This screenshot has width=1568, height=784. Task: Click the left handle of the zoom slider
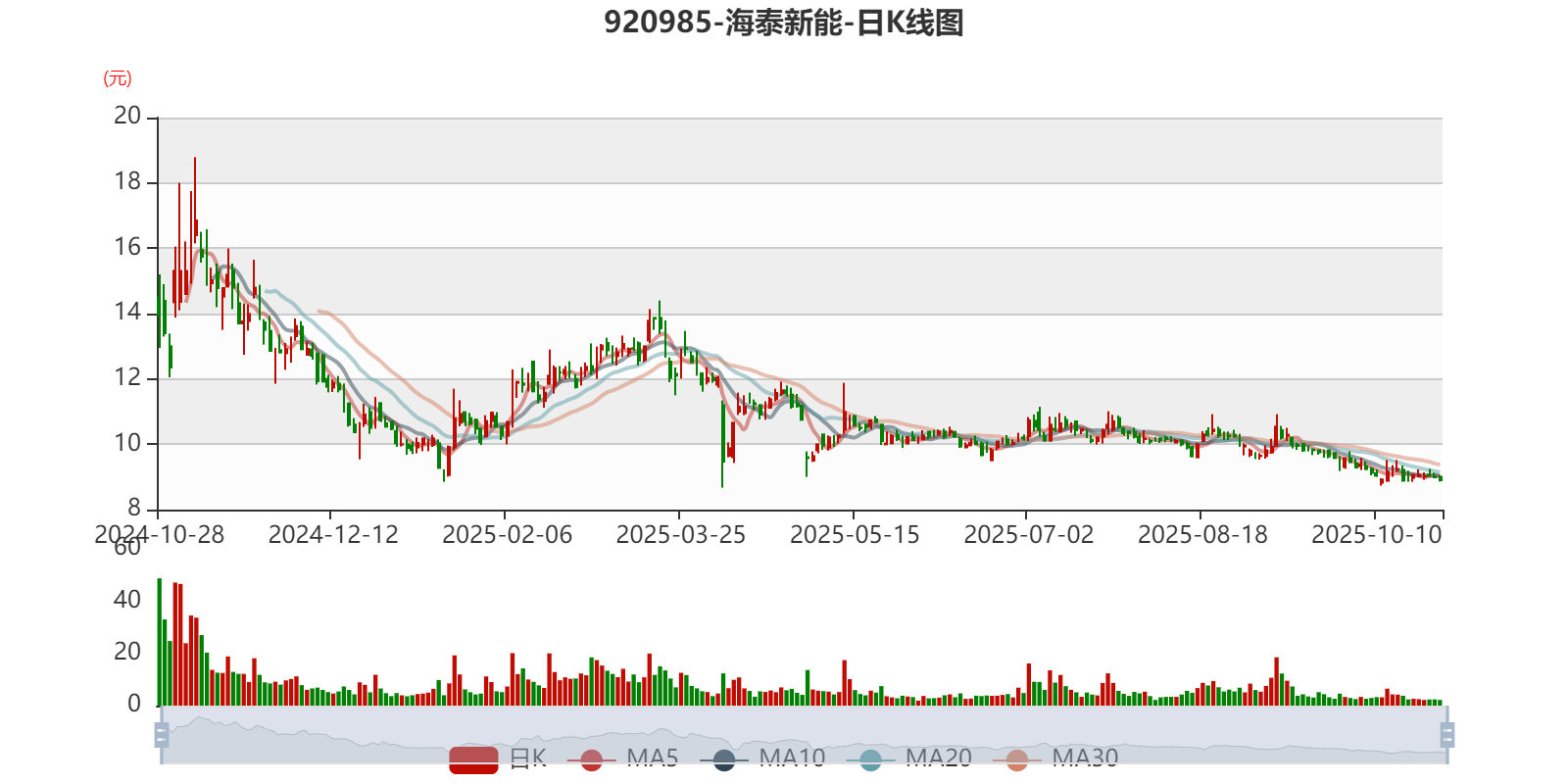(x=162, y=734)
